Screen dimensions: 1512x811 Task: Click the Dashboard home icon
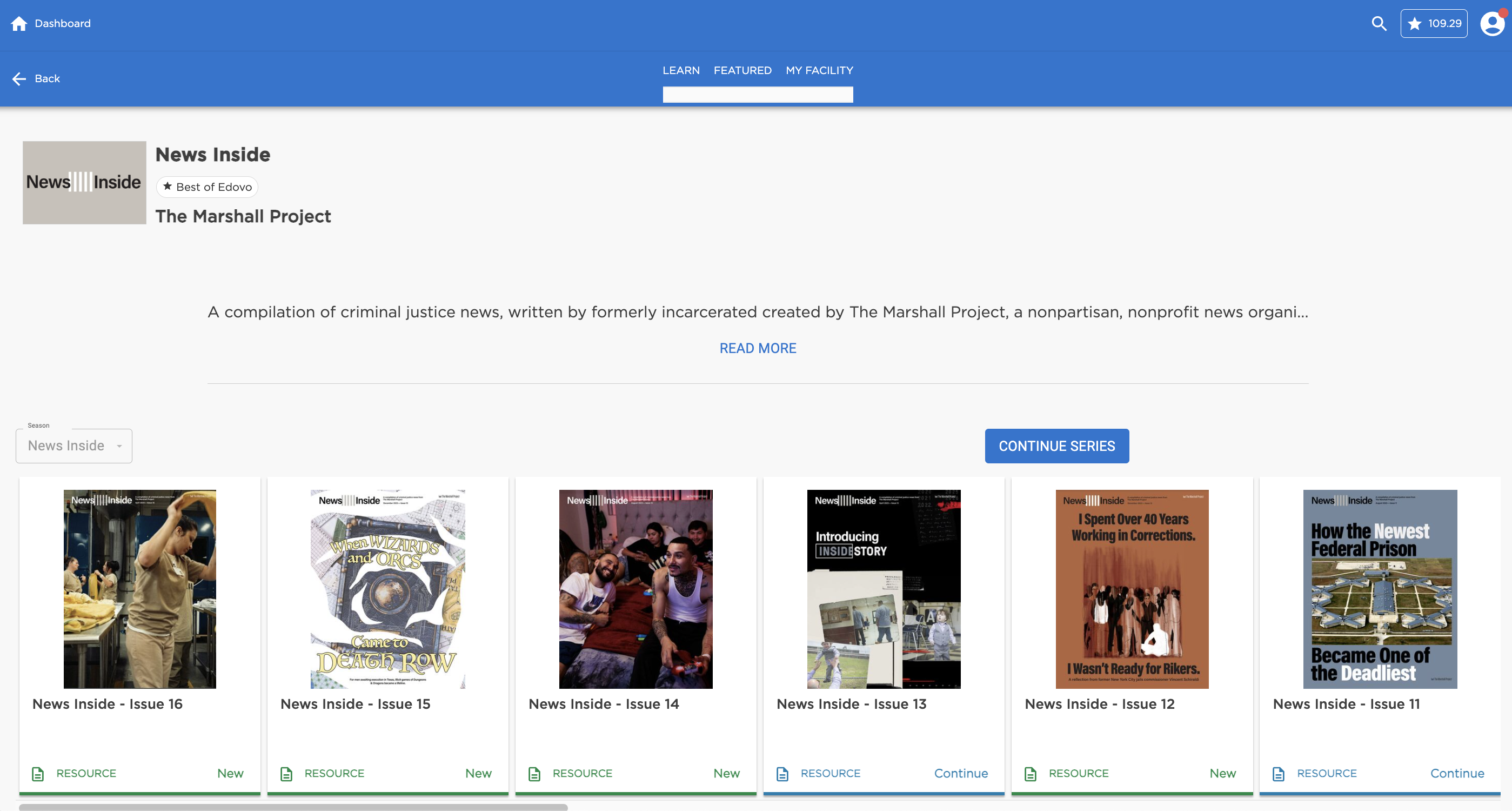(19, 23)
